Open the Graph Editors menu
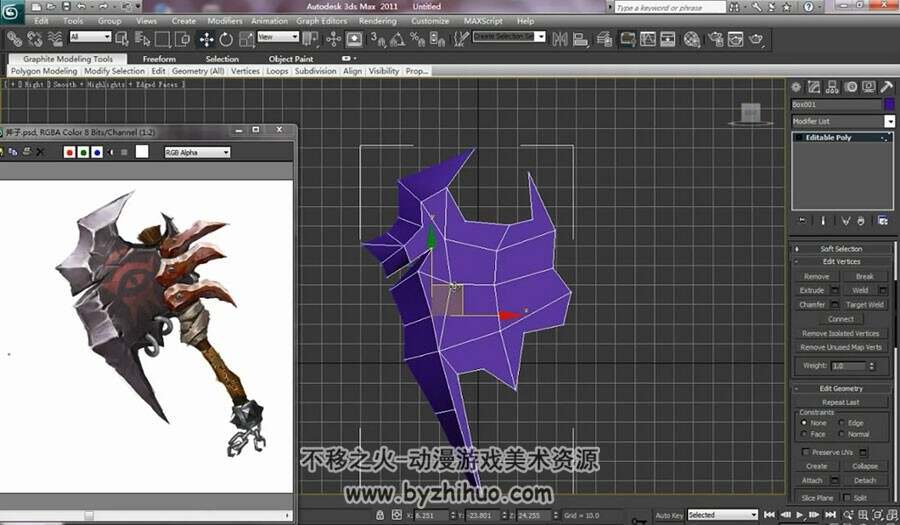 321,21
